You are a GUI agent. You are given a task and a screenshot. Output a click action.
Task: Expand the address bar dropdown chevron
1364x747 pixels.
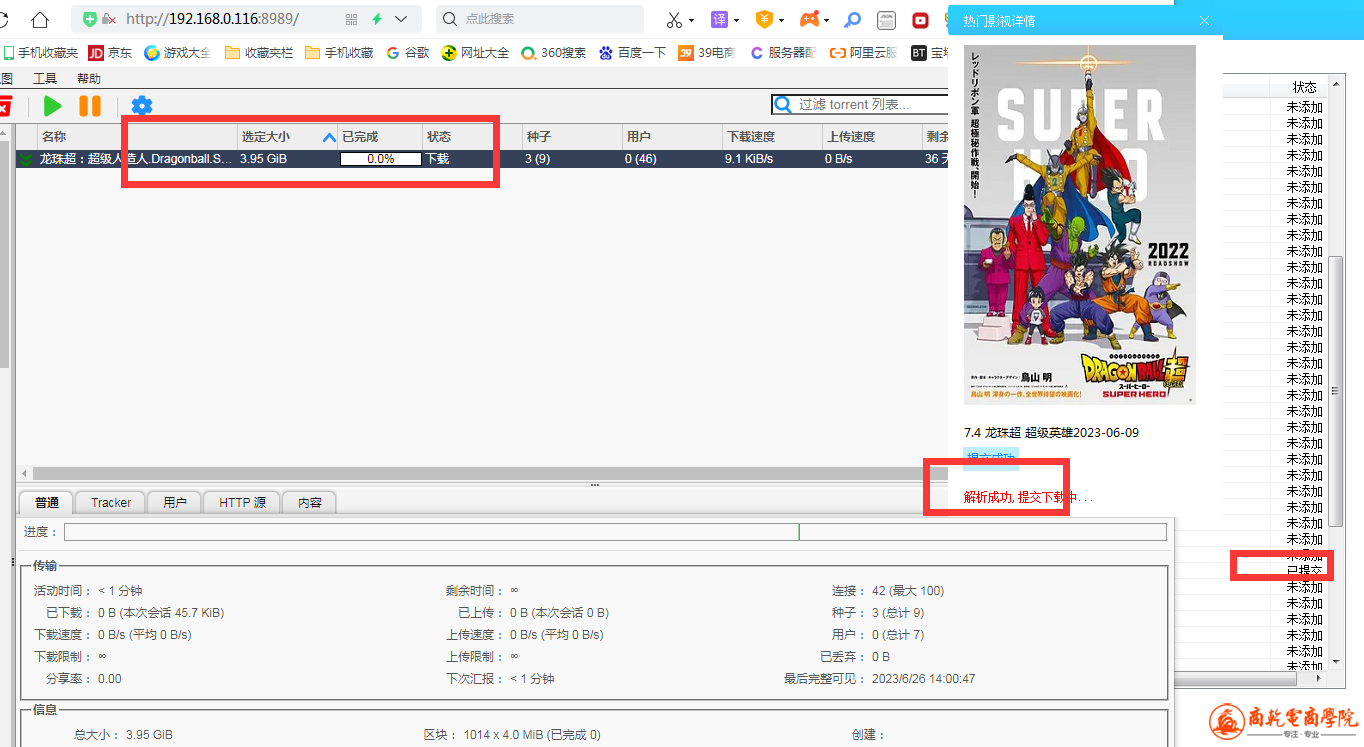point(402,20)
